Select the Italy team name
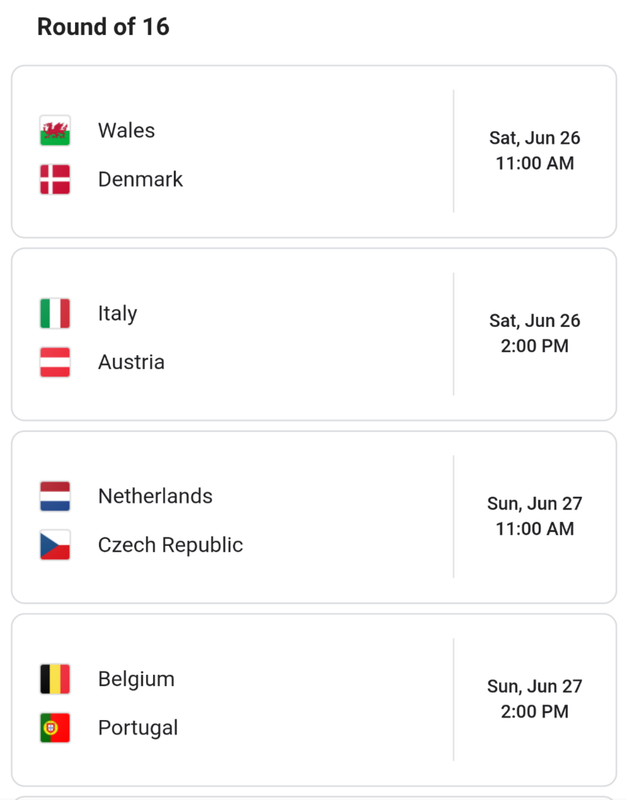The image size is (627, 800). point(117,313)
